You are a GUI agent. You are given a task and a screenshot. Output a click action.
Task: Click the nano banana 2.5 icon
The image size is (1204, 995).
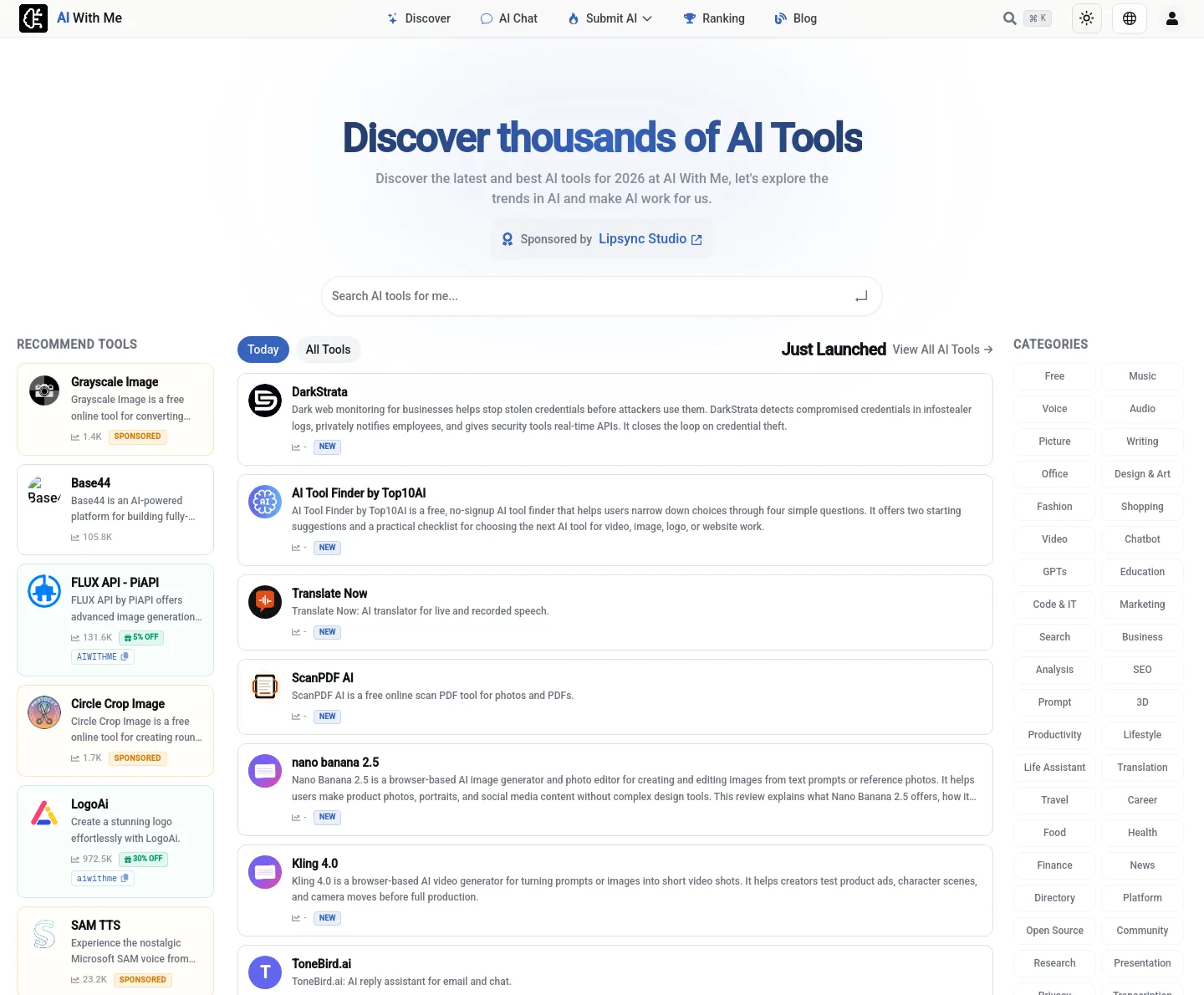pyautogui.click(x=265, y=771)
